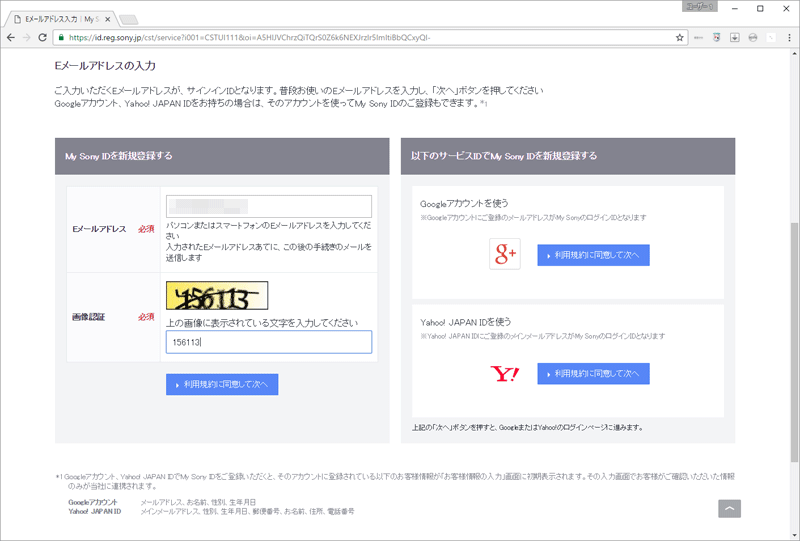This screenshot has height=541, width=800.
Task: Open a new browser tab
Action: (129, 20)
